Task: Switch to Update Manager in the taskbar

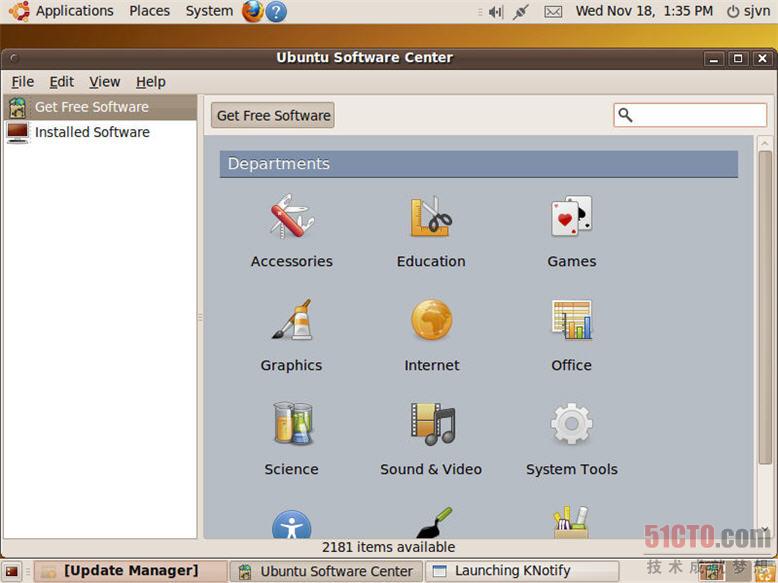Action: click(x=130, y=571)
